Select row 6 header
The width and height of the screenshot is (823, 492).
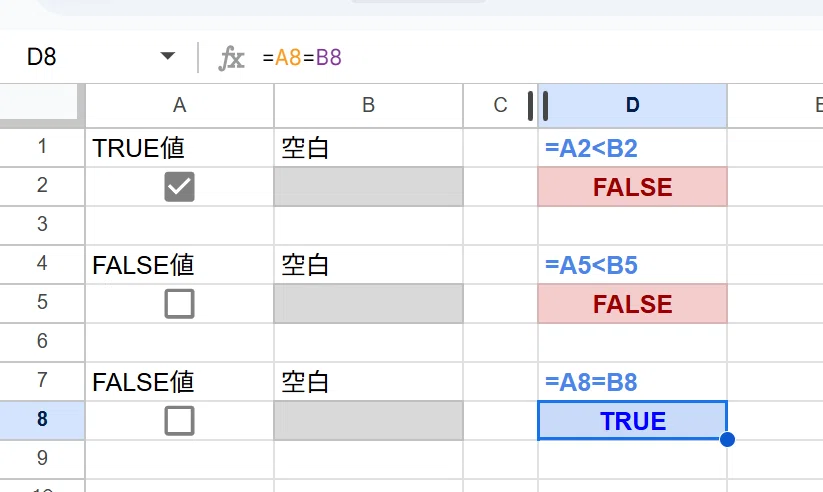42,342
